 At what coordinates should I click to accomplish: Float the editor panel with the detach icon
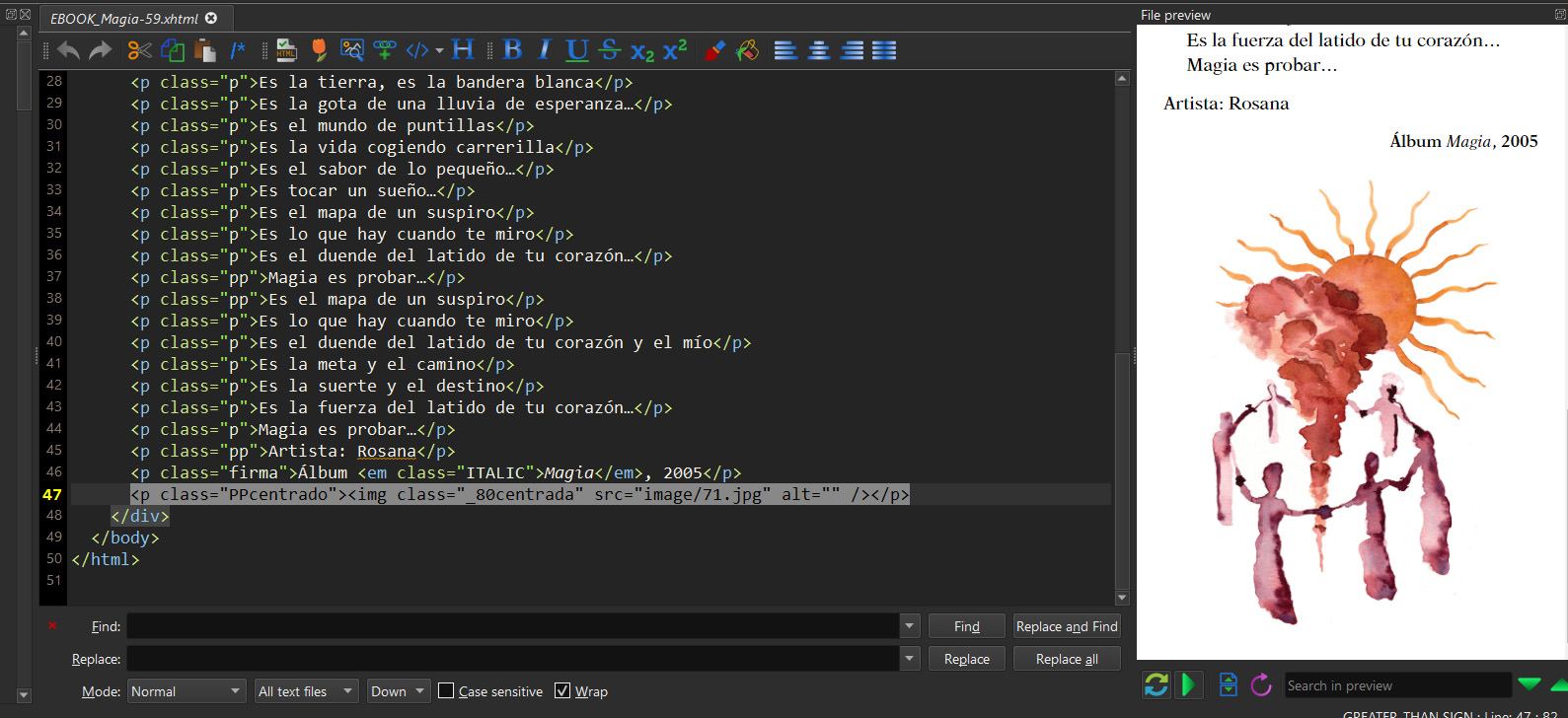(11, 15)
